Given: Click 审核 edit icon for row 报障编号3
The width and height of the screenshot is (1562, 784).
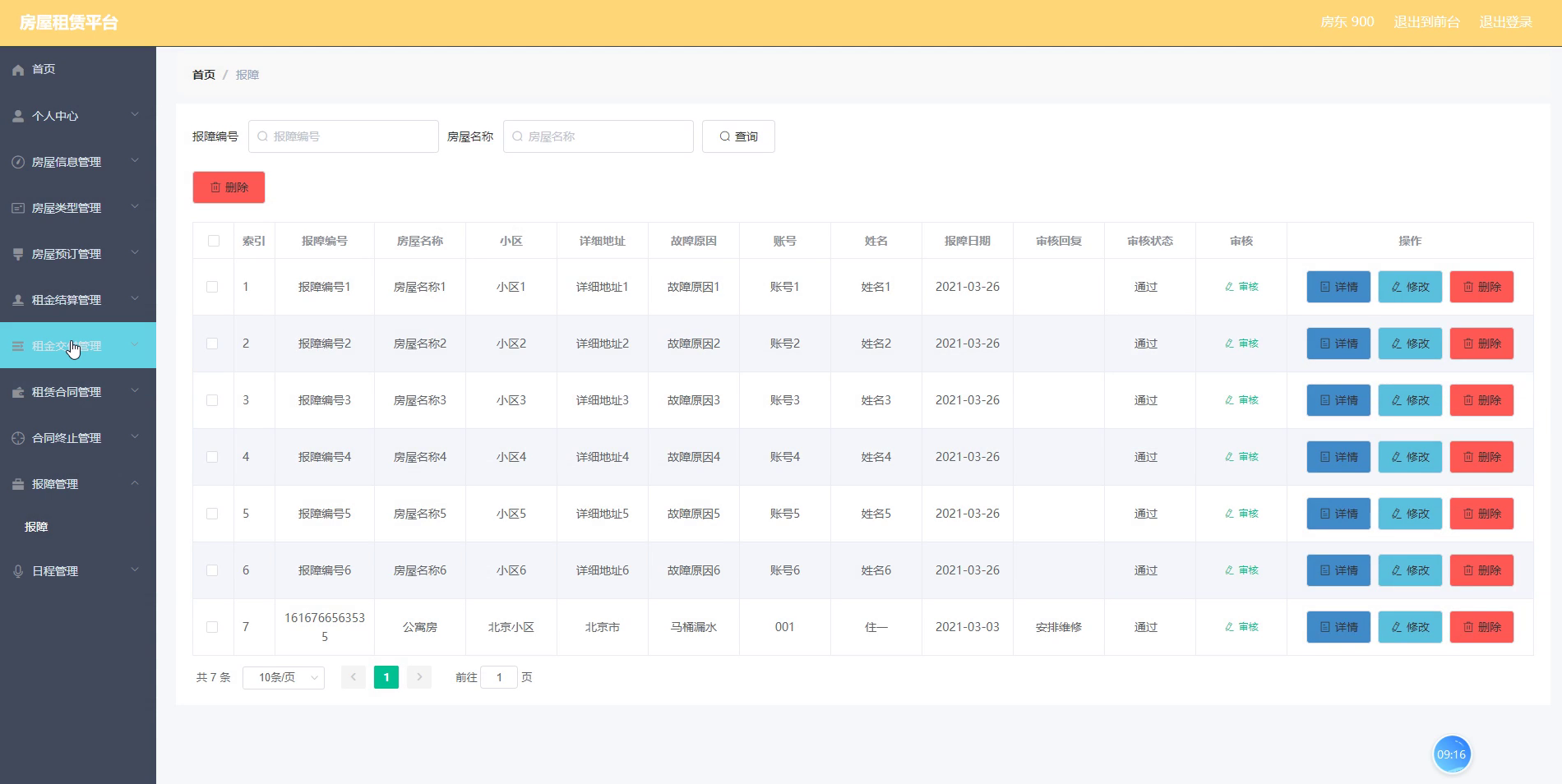Looking at the screenshot, I should [1230, 400].
